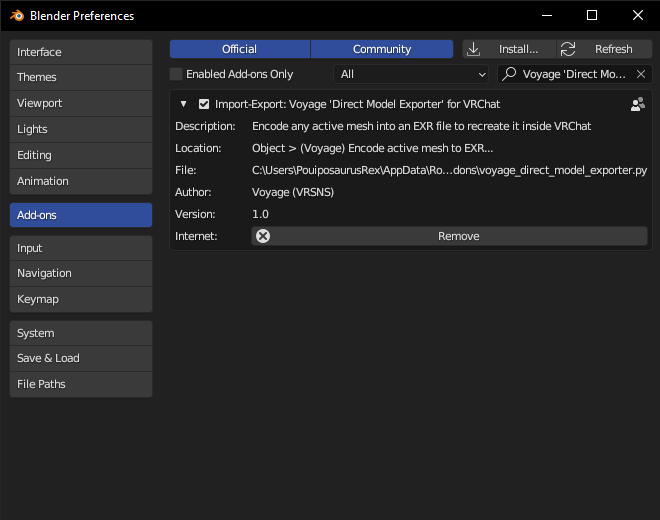Click the community add-on user icon
Image resolution: width=660 pixels, height=520 pixels.
coord(637,104)
